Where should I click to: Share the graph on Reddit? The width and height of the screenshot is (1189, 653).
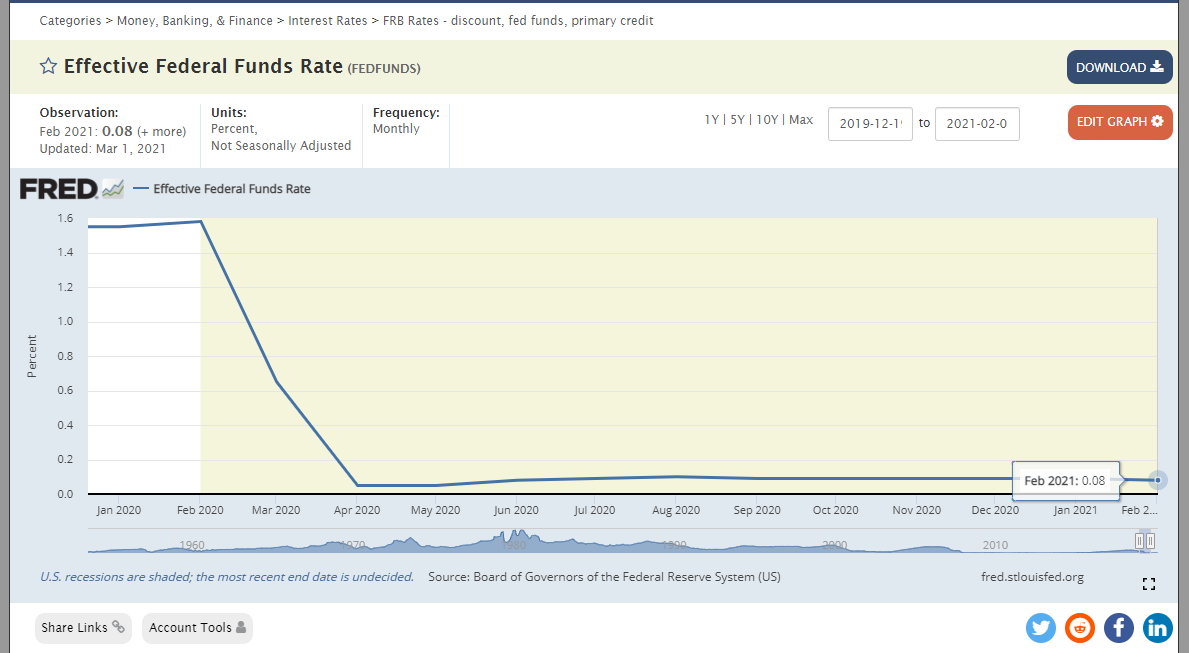(x=1080, y=628)
